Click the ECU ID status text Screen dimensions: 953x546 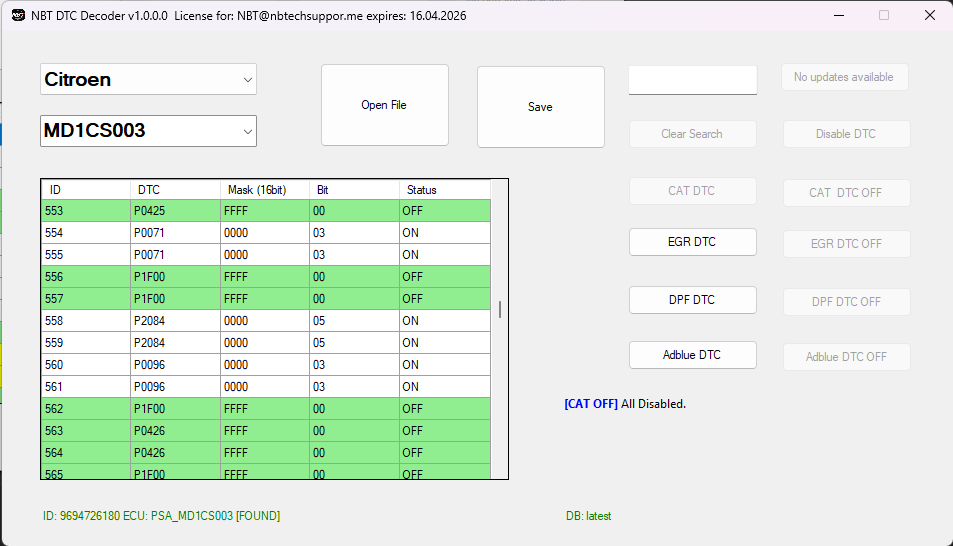pos(161,516)
